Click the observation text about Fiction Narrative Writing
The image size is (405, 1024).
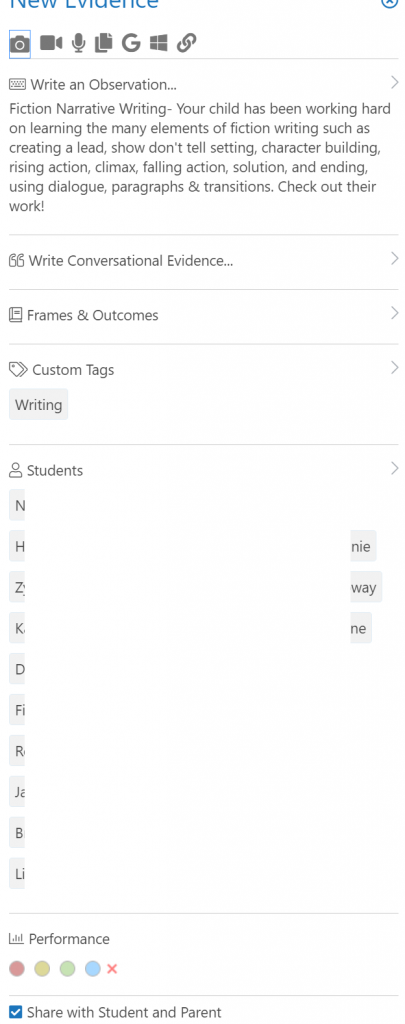(x=202, y=157)
